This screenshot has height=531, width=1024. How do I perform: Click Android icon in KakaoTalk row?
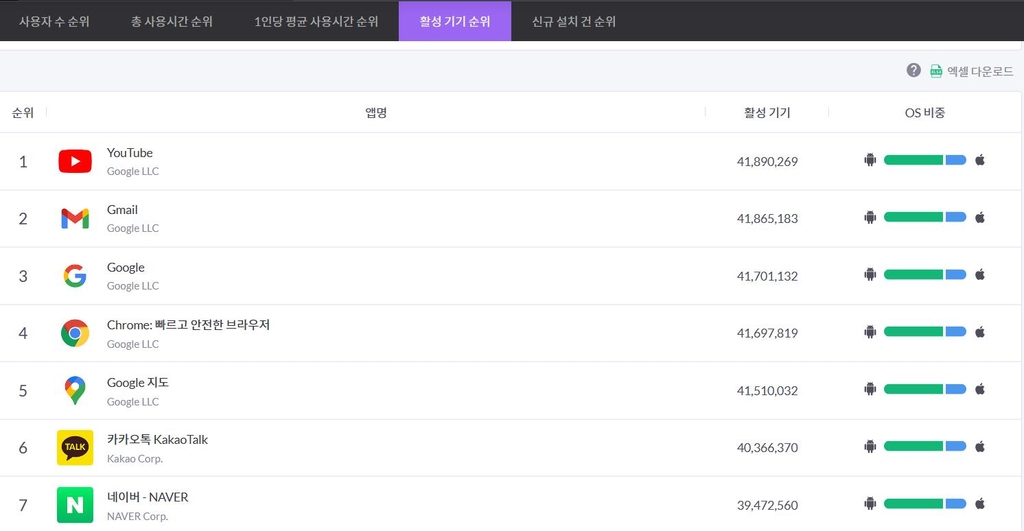[870, 447]
